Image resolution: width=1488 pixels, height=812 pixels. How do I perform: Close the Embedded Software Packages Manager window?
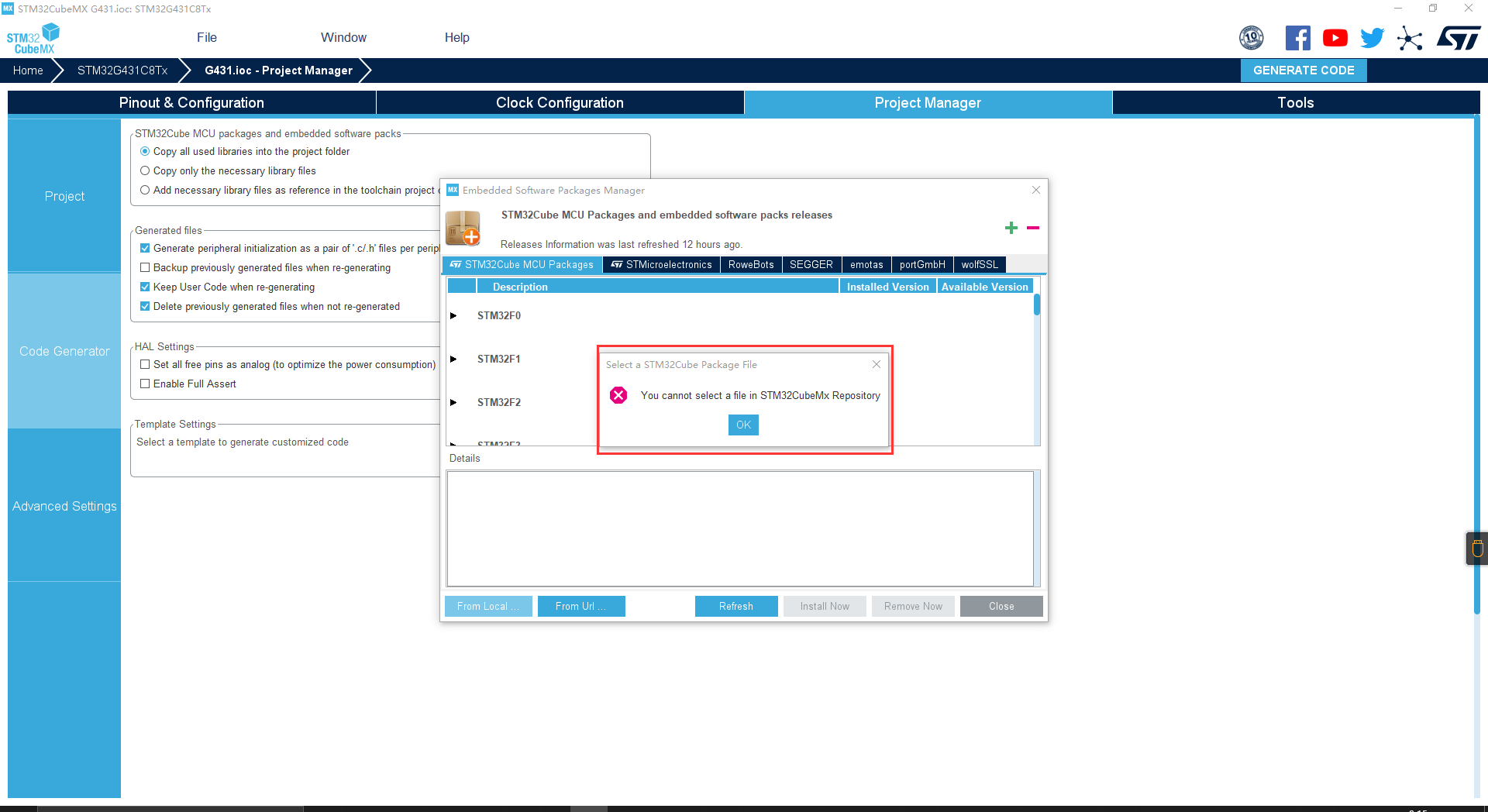click(1036, 190)
